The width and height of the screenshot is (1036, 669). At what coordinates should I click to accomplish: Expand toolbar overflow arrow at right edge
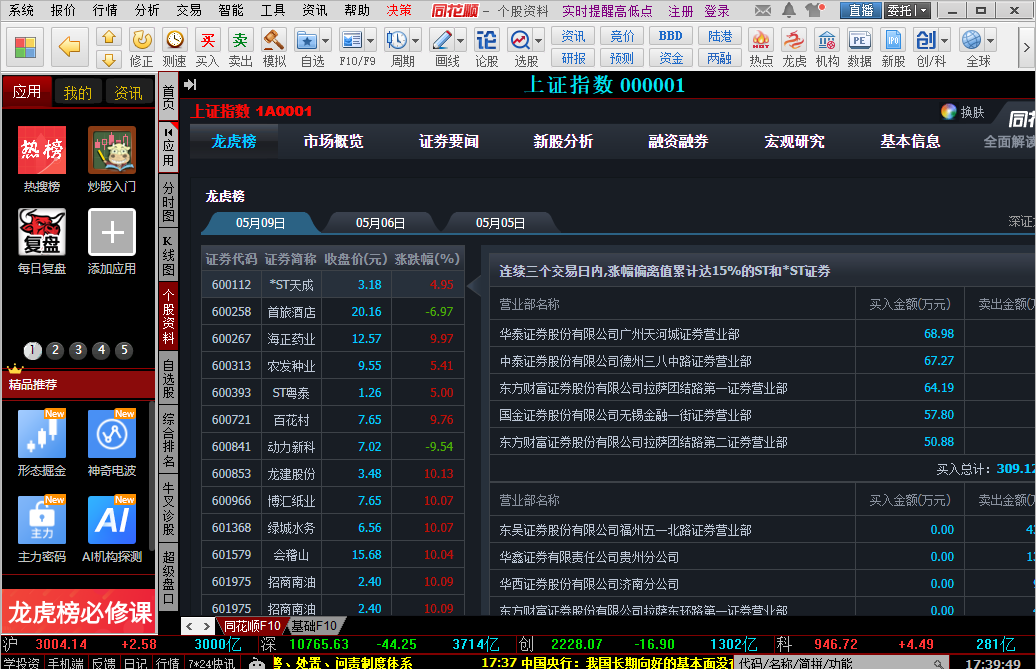point(1026,47)
